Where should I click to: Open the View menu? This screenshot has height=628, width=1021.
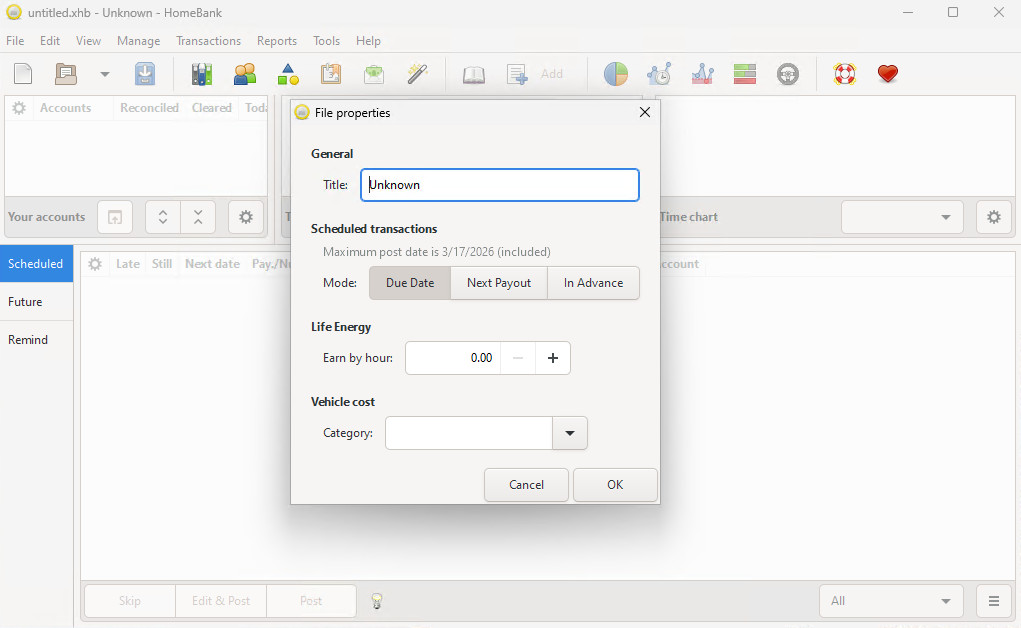[89, 40]
